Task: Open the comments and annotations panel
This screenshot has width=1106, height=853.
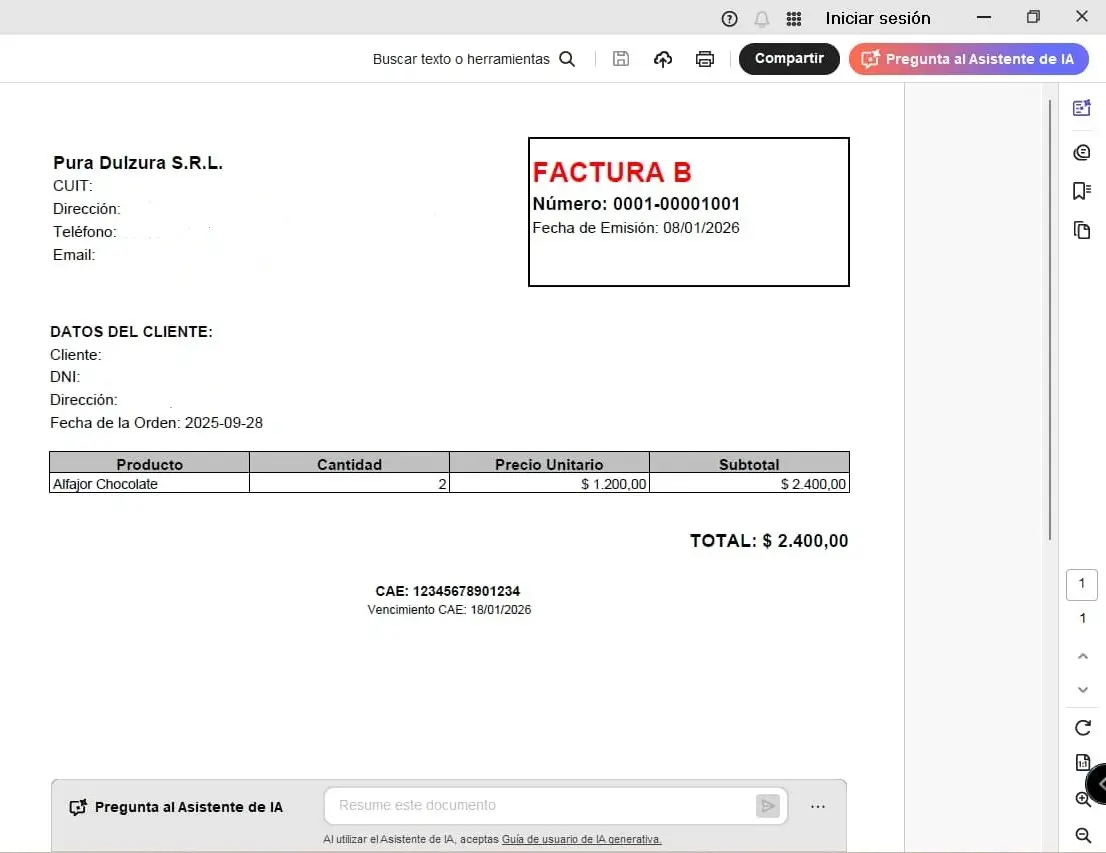Action: point(1082,152)
